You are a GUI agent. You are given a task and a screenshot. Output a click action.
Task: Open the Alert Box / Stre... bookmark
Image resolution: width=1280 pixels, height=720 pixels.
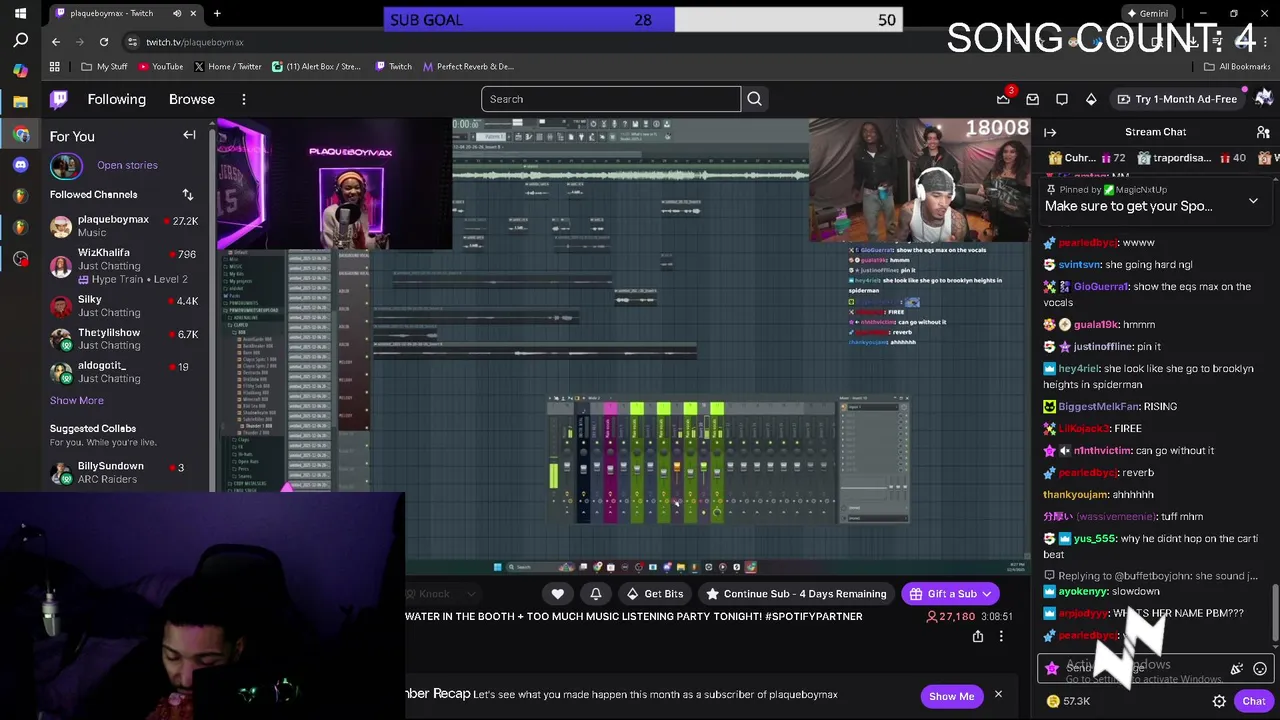click(x=317, y=67)
